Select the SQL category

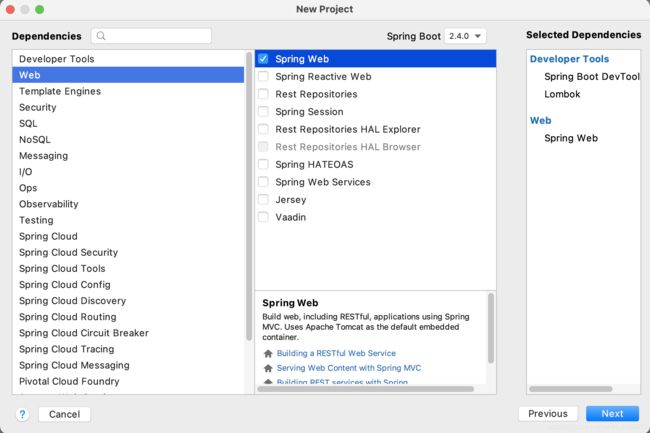(x=128, y=123)
